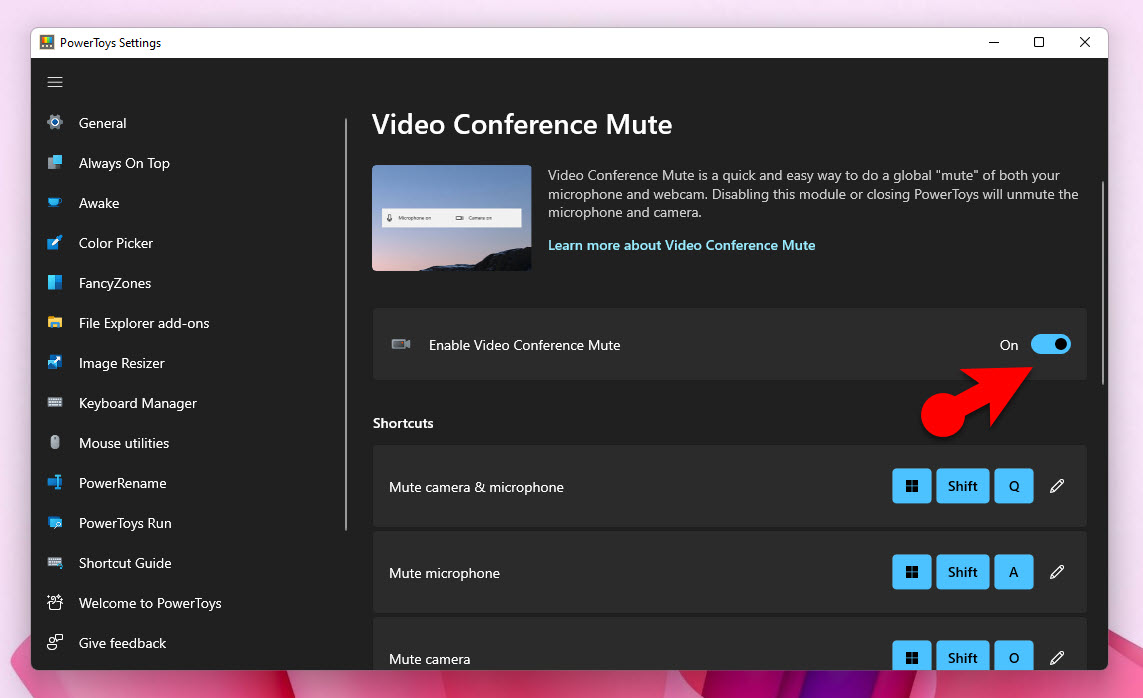The image size is (1143, 698).
Task: Edit the Mute camera & microphone shortcut
Action: (1057, 486)
